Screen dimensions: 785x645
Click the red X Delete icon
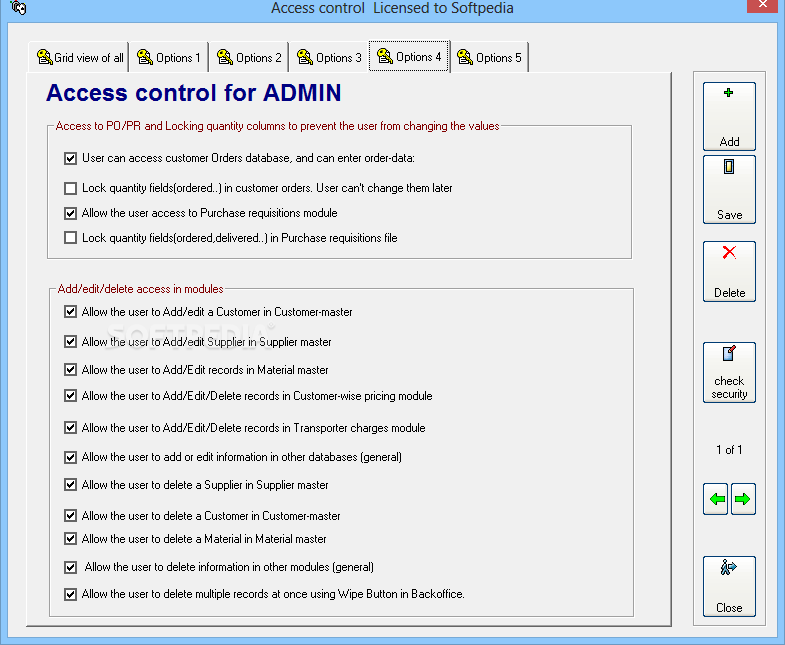coord(729,252)
